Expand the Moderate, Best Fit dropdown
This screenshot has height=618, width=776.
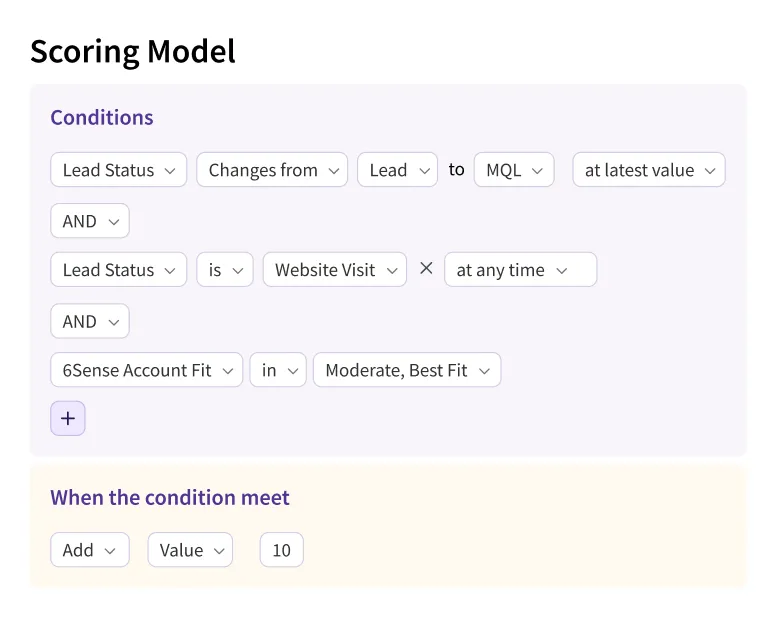(x=406, y=370)
